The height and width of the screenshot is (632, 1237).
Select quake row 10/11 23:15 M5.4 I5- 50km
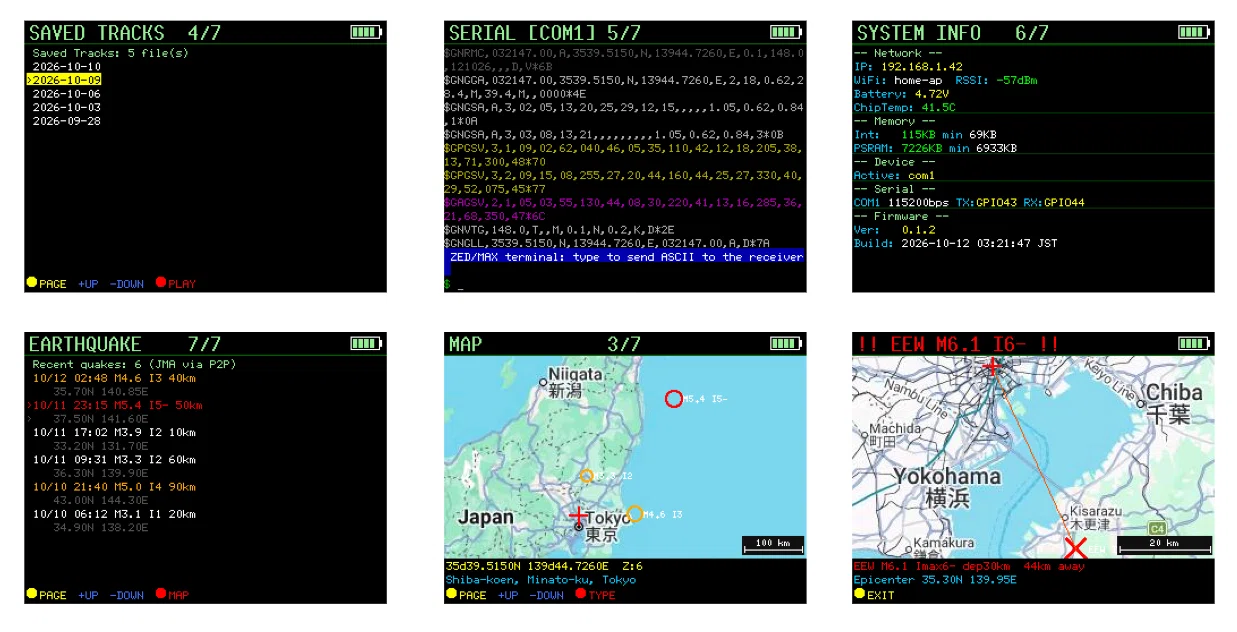(114, 405)
